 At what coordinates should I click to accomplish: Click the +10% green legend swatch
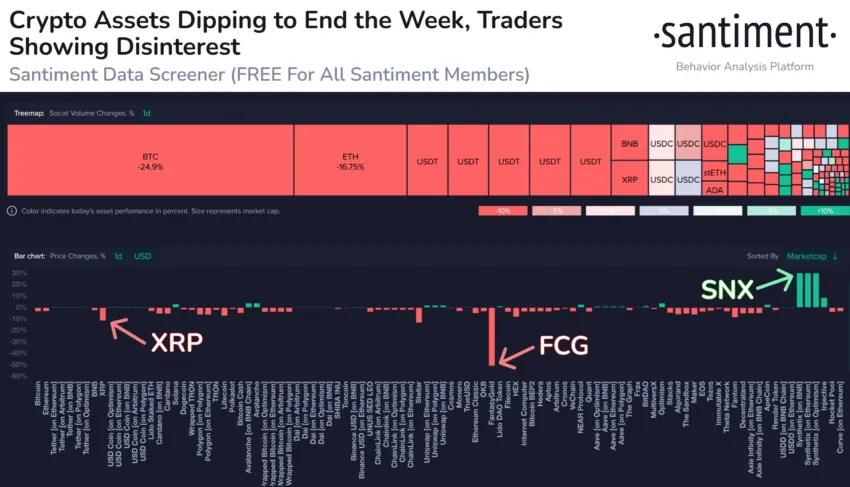(x=825, y=211)
